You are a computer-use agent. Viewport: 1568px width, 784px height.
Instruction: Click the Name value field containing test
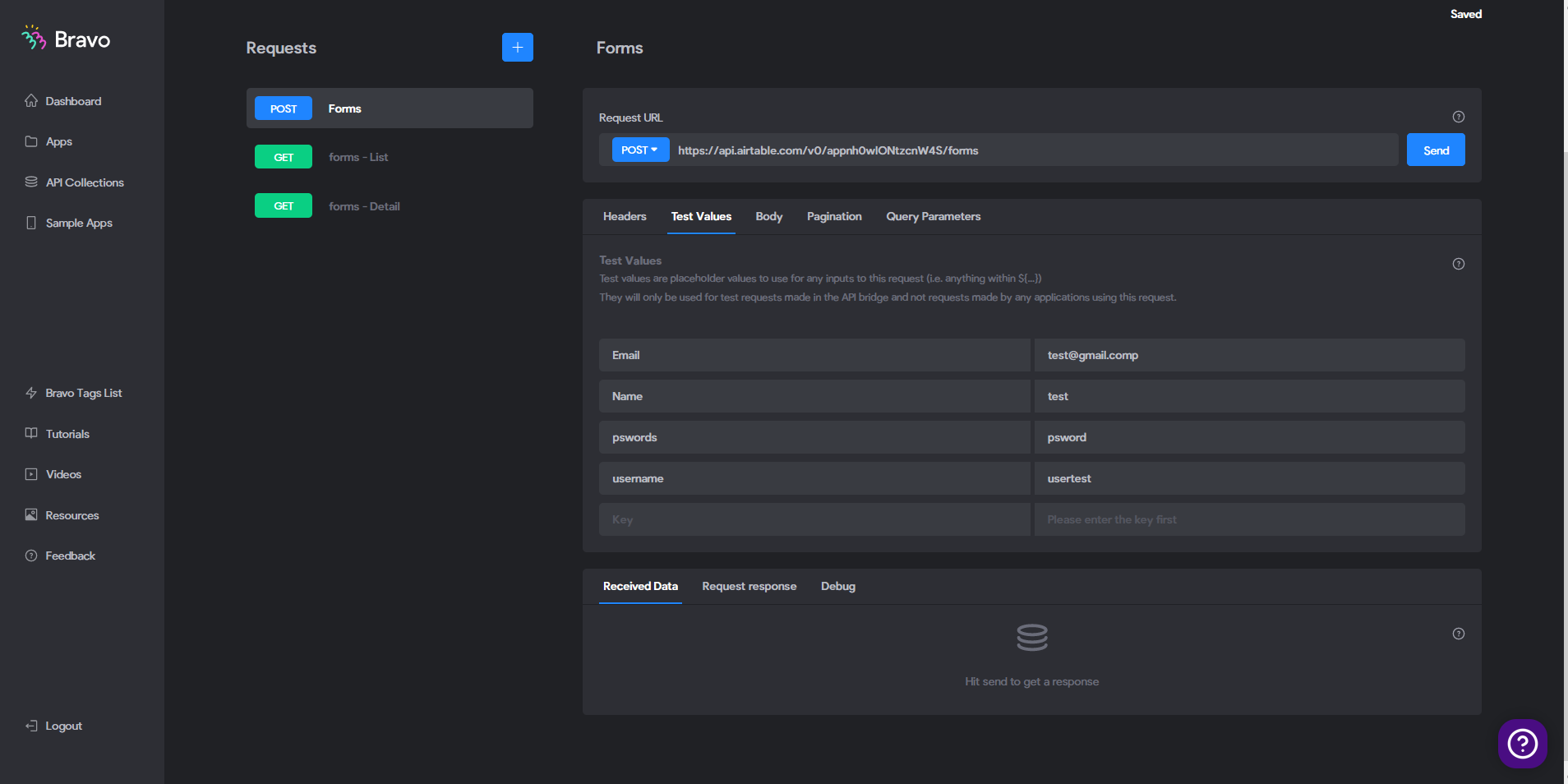coord(1249,396)
